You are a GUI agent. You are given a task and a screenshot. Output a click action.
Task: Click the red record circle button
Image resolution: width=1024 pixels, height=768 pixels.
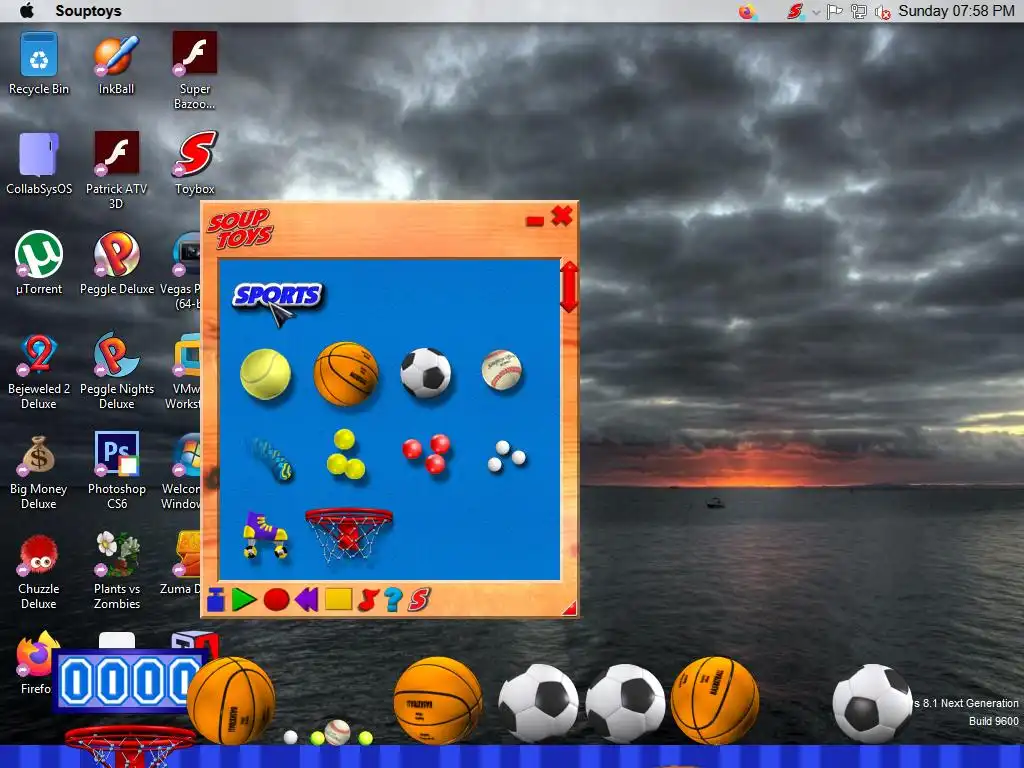click(276, 600)
